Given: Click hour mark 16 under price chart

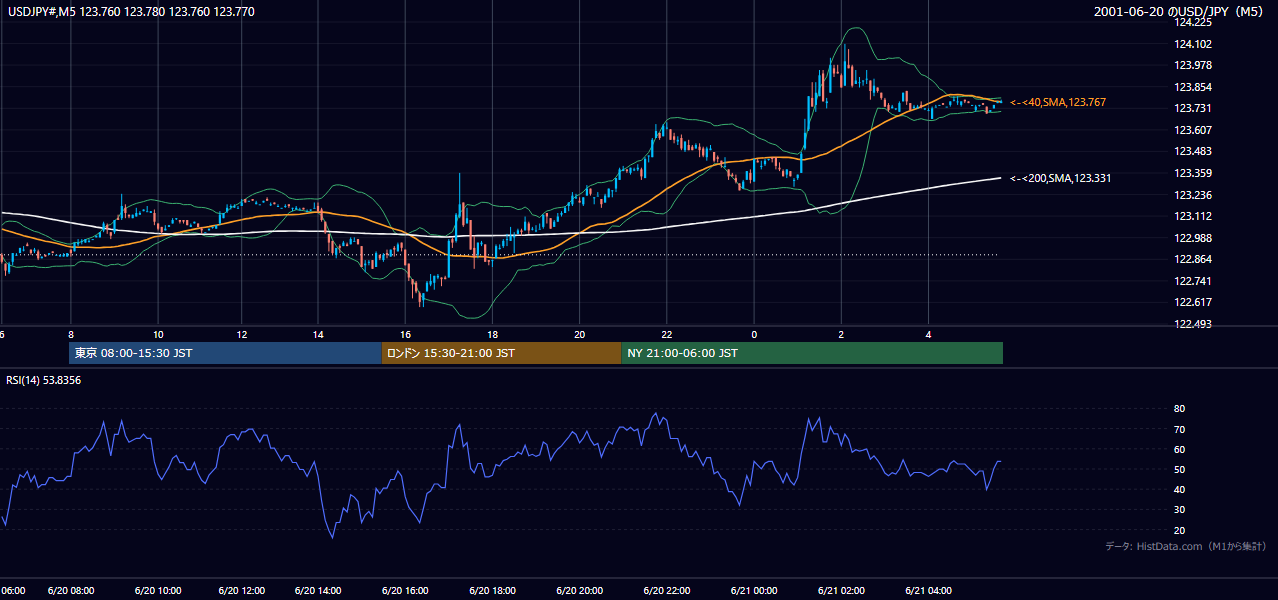Looking at the screenshot, I should tap(406, 335).
